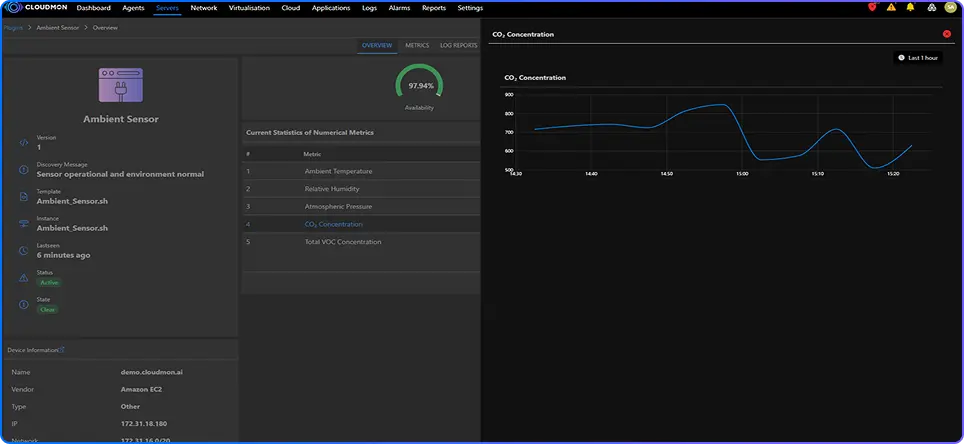Click the Version code-brackets icon
This screenshot has width=964, height=444.
coord(23,143)
